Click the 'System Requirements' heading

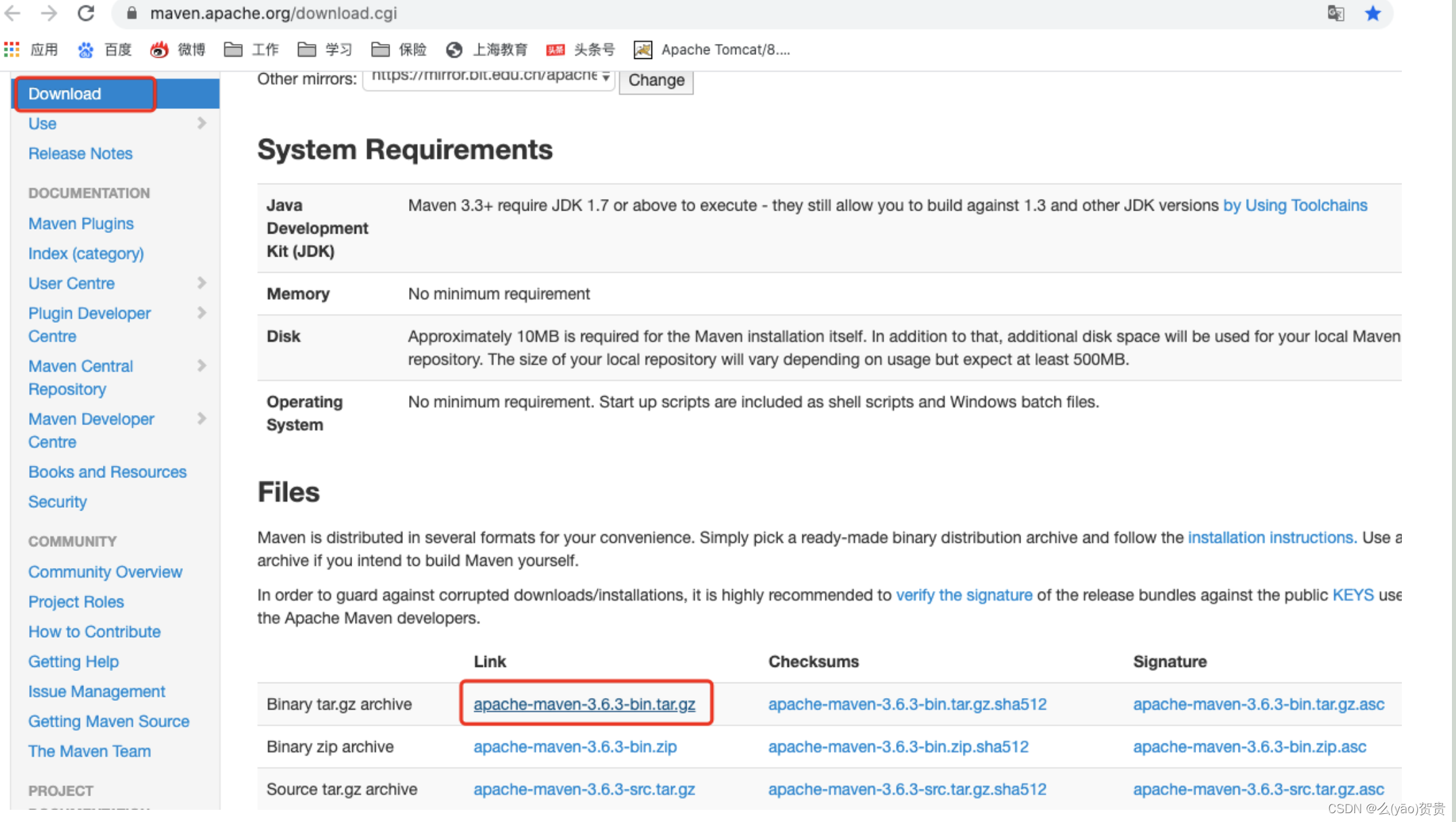coord(405,150)
